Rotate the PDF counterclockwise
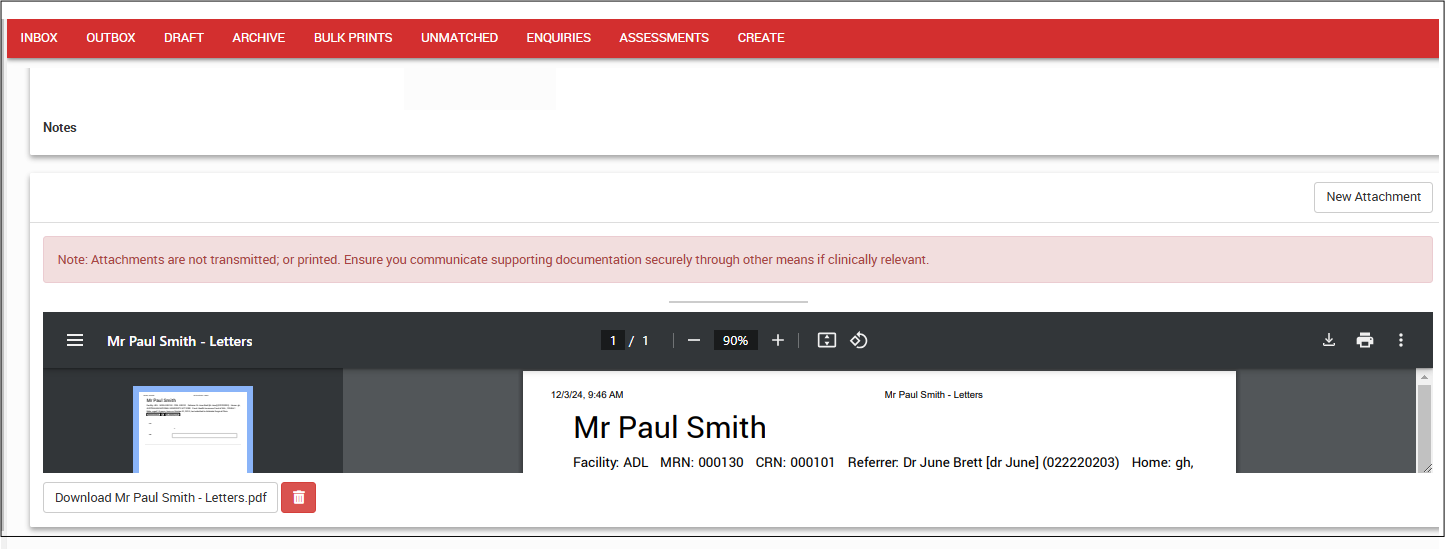This screenshot has height=549, width=1446. [x=858, y=340]
